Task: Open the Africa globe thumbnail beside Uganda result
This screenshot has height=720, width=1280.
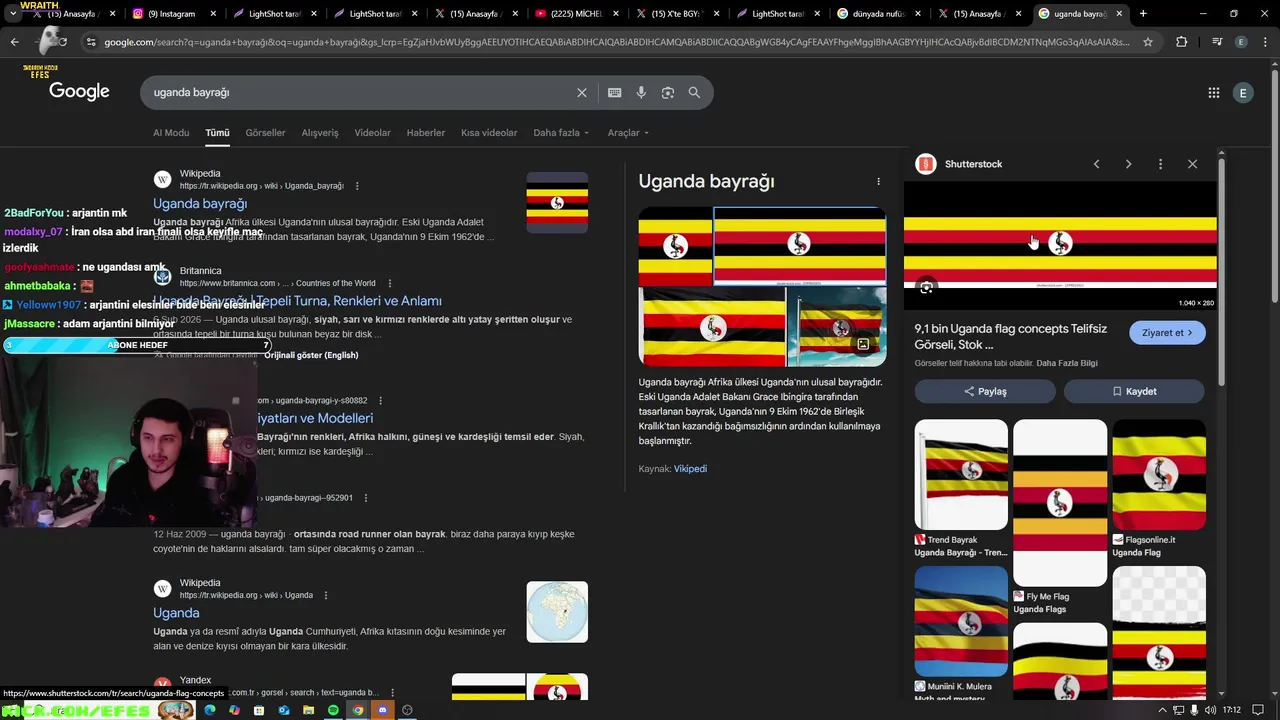Action: [557, 612]
